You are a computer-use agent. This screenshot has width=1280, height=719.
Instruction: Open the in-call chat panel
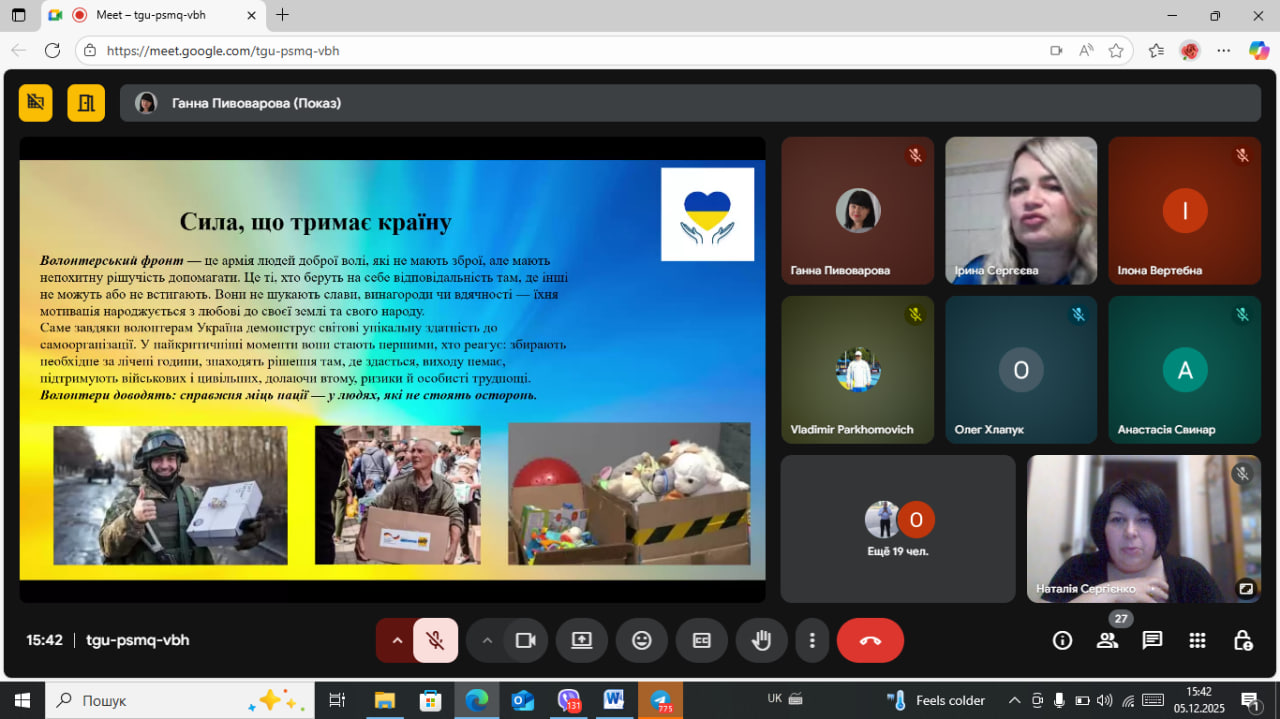click(1152, 640)
